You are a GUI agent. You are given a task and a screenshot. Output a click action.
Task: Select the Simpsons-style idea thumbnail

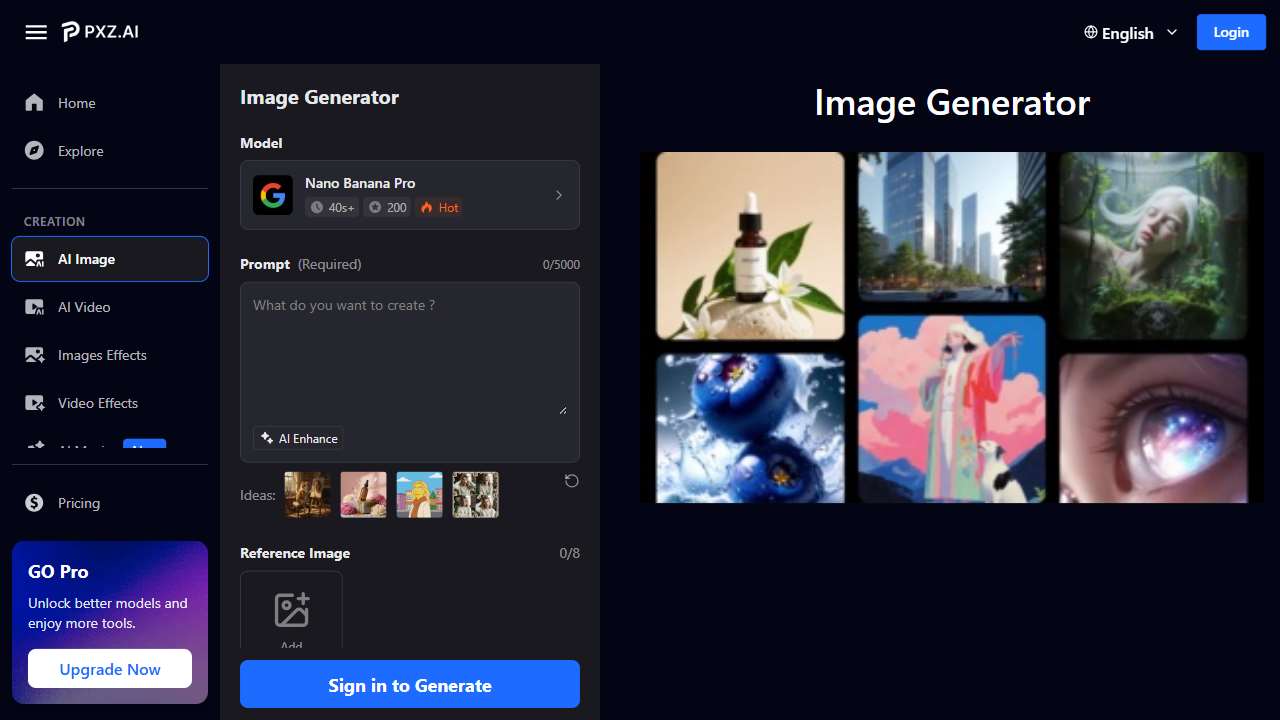point(419,494)
